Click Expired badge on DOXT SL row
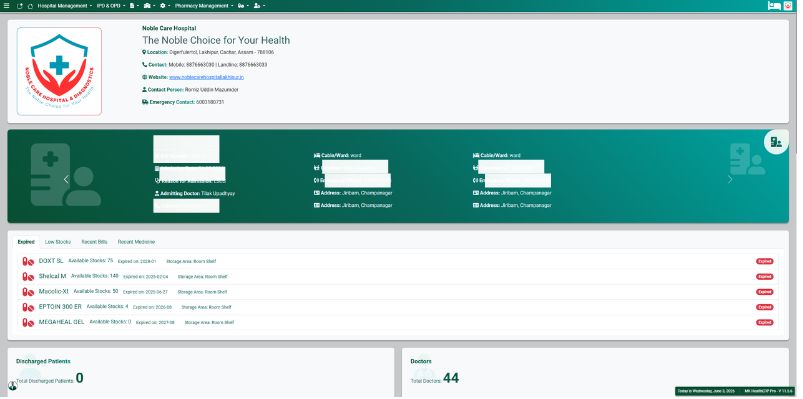Screen dimensions: 803x399 pos(765,261)
